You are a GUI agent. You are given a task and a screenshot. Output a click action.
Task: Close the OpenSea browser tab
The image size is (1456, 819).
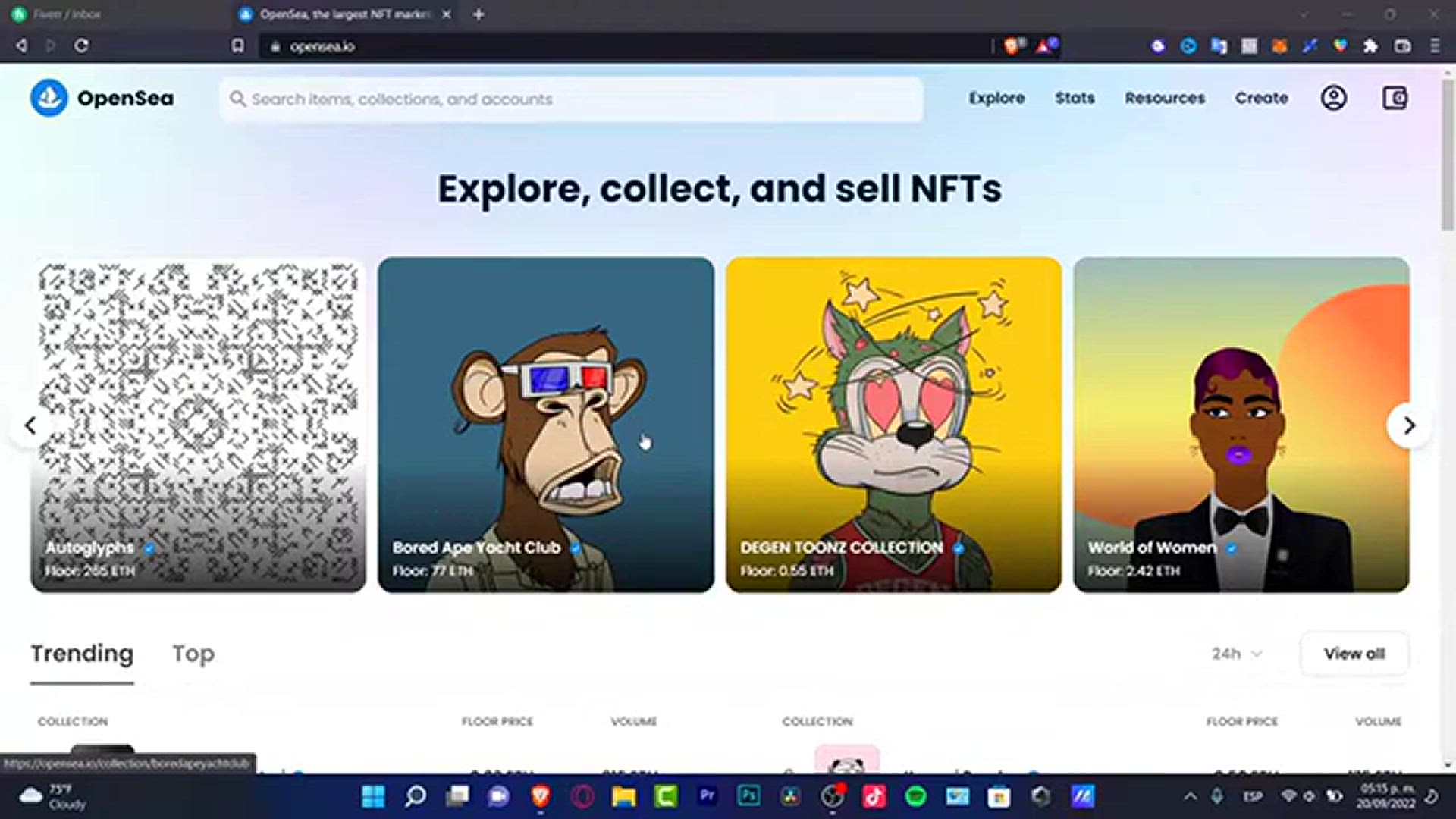pos(447,14)
